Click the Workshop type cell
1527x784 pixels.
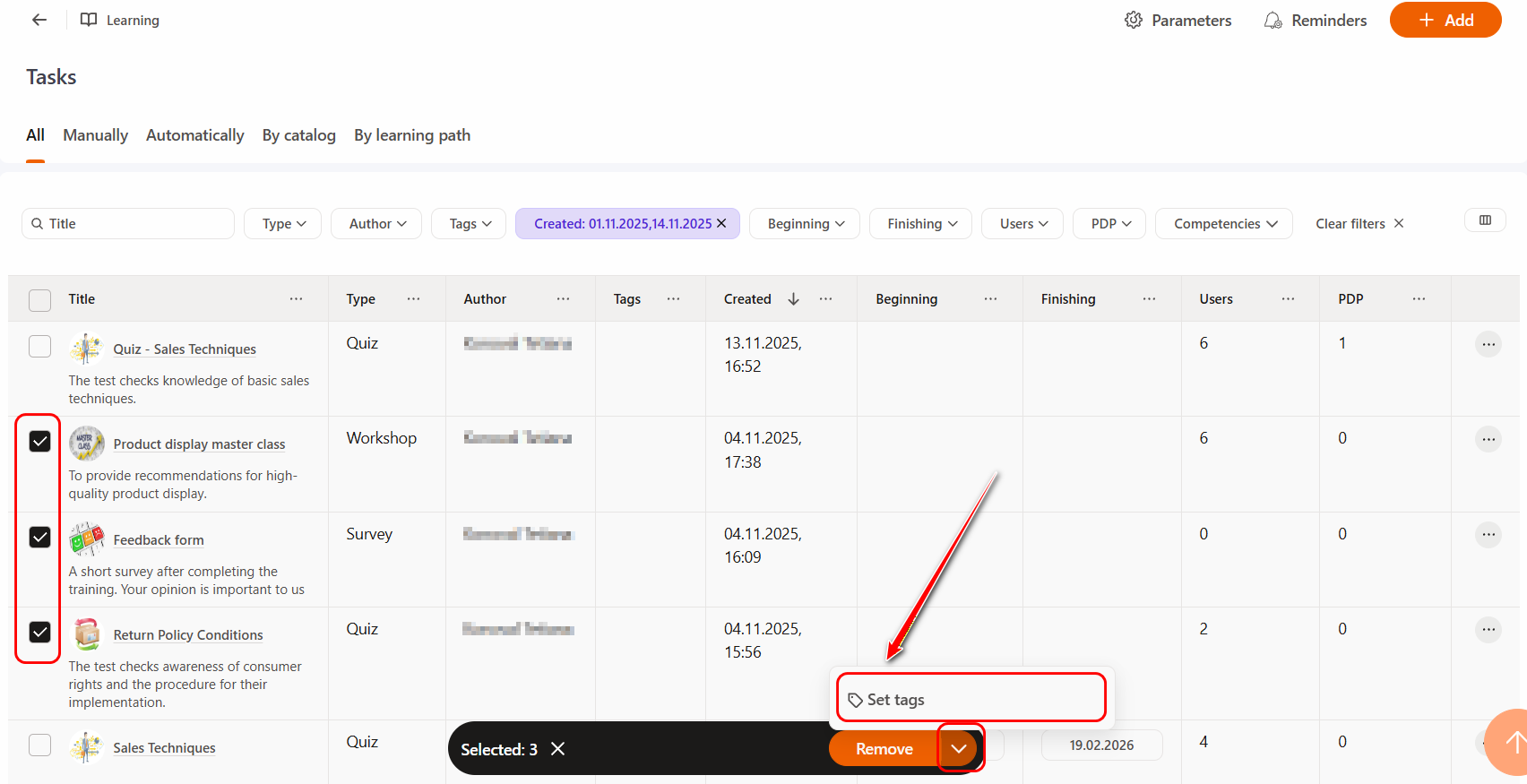click(x=382, y=438)
